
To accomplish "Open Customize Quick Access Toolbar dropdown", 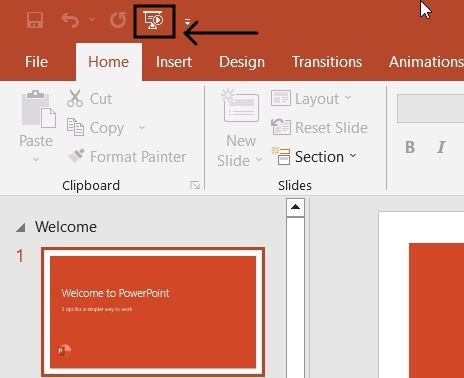I will click(187, 22).
